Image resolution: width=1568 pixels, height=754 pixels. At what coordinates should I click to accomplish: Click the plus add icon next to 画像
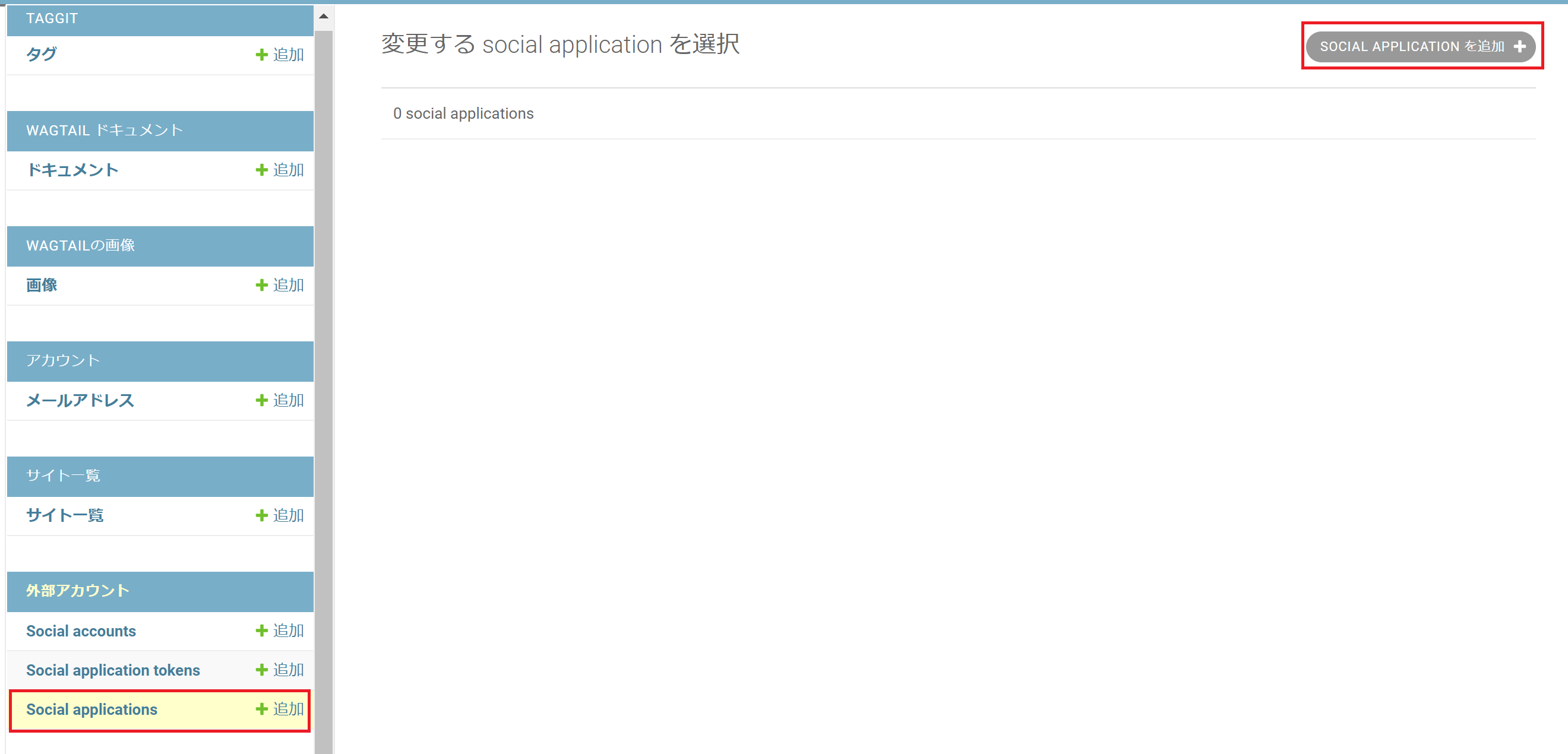tap(262, 285)
